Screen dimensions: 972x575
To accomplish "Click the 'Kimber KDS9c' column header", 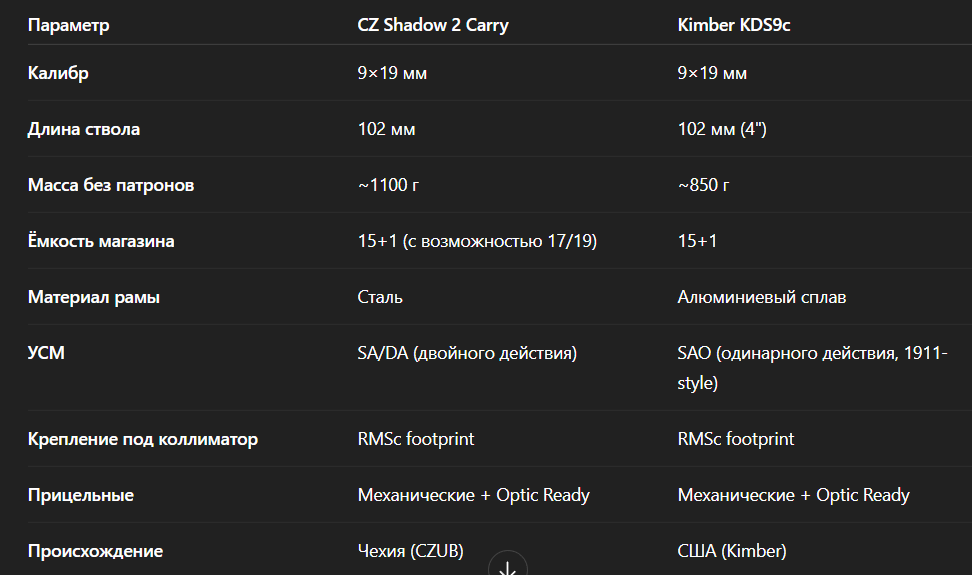I will (x=733, y=25).
